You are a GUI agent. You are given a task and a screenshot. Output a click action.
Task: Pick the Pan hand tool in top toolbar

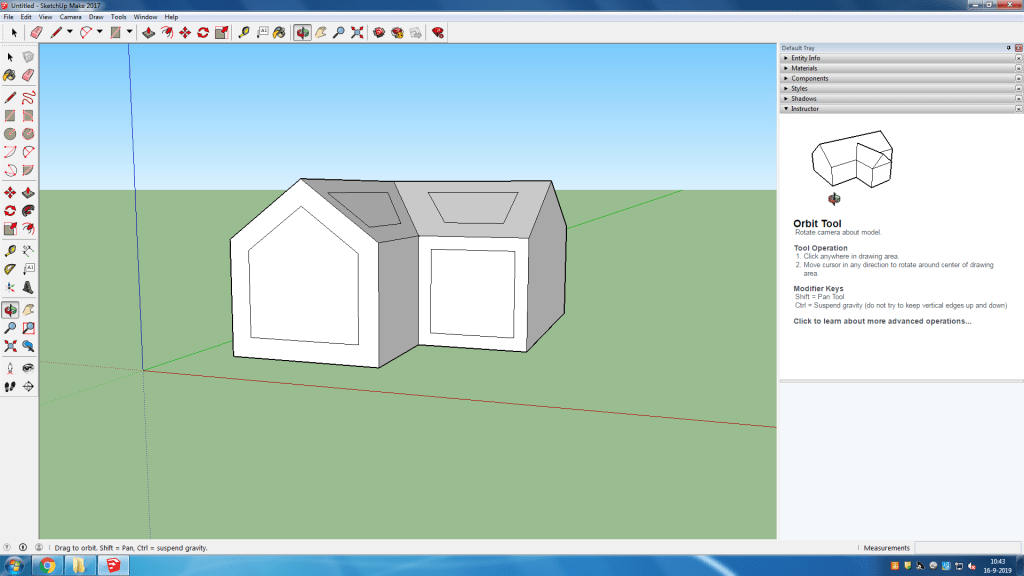pyautogui.click(x=321, y=32)
